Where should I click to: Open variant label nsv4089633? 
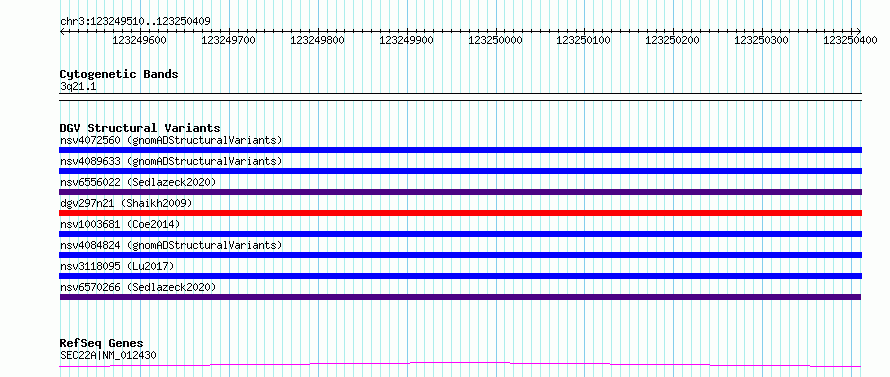pyautogui.click(x=171, y=161)
